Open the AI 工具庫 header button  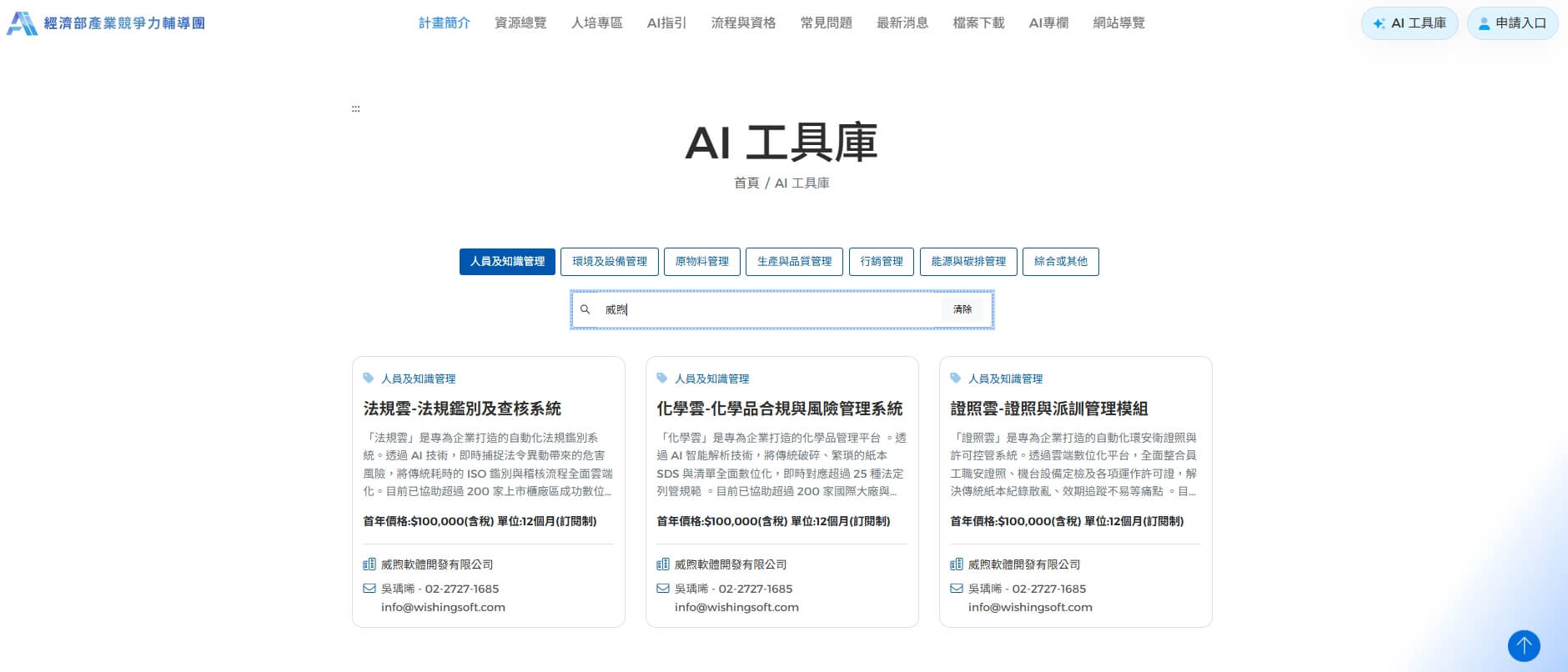point(1410,23)
